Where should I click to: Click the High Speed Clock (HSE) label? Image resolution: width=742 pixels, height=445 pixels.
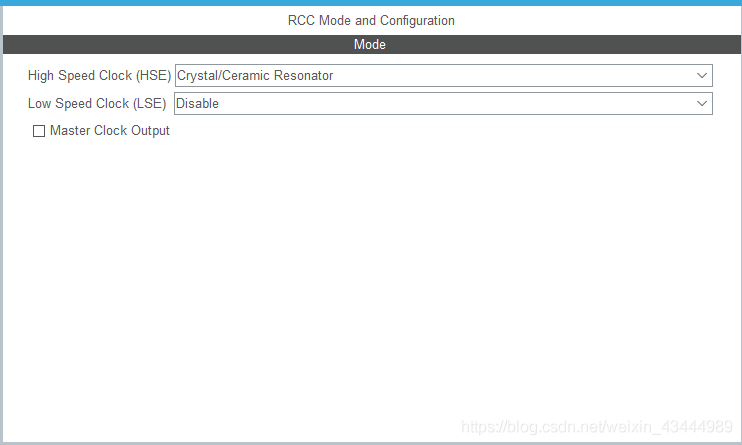pyautogui.click(x=99, y=76)
